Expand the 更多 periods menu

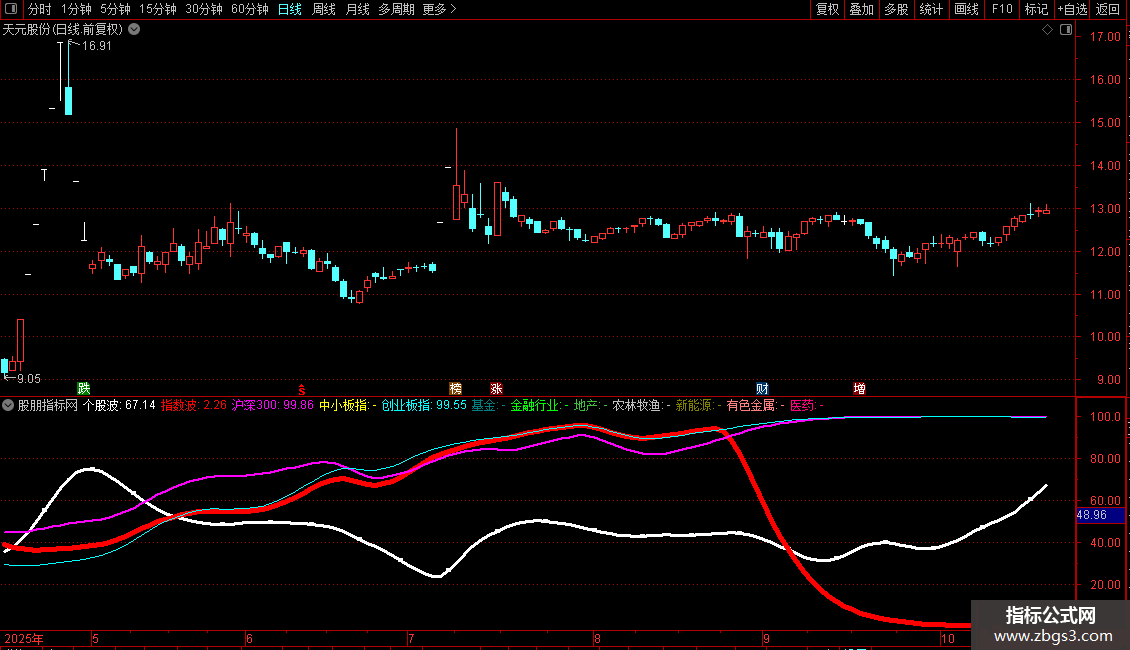439,10
